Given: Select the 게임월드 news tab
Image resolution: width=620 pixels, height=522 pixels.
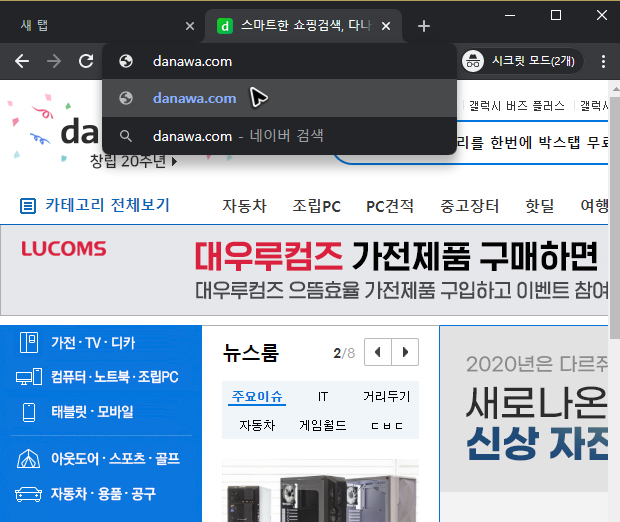Looking at the screenshot, I should [323, 426].
